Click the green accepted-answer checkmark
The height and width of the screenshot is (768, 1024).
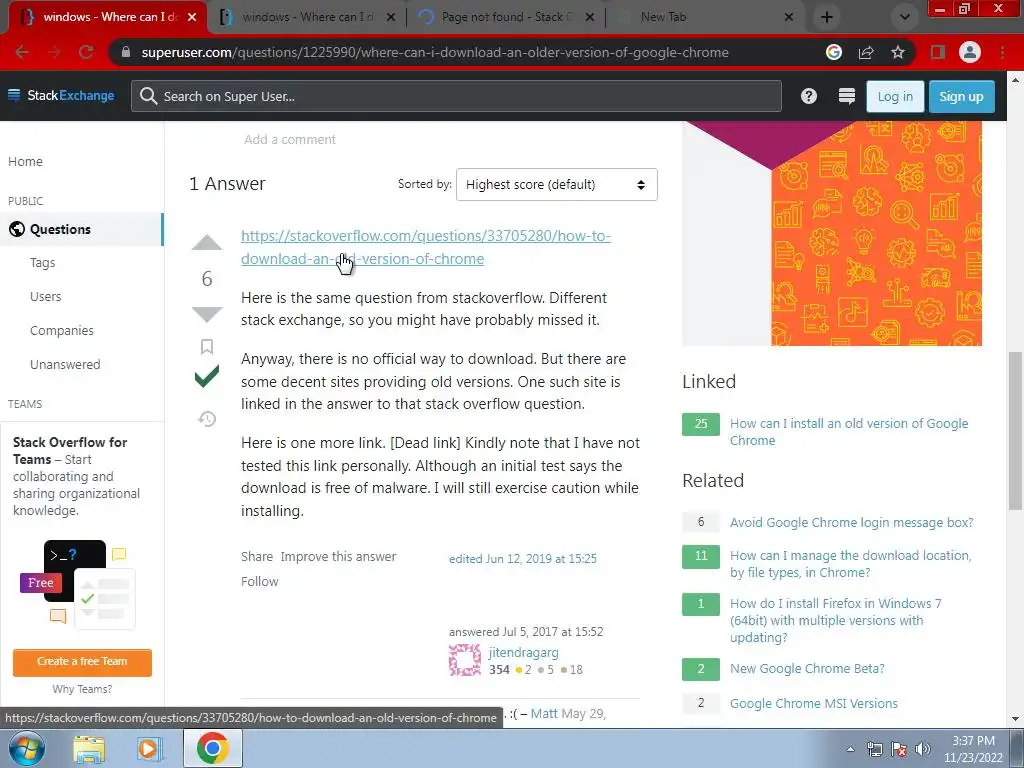coord(206,377)
